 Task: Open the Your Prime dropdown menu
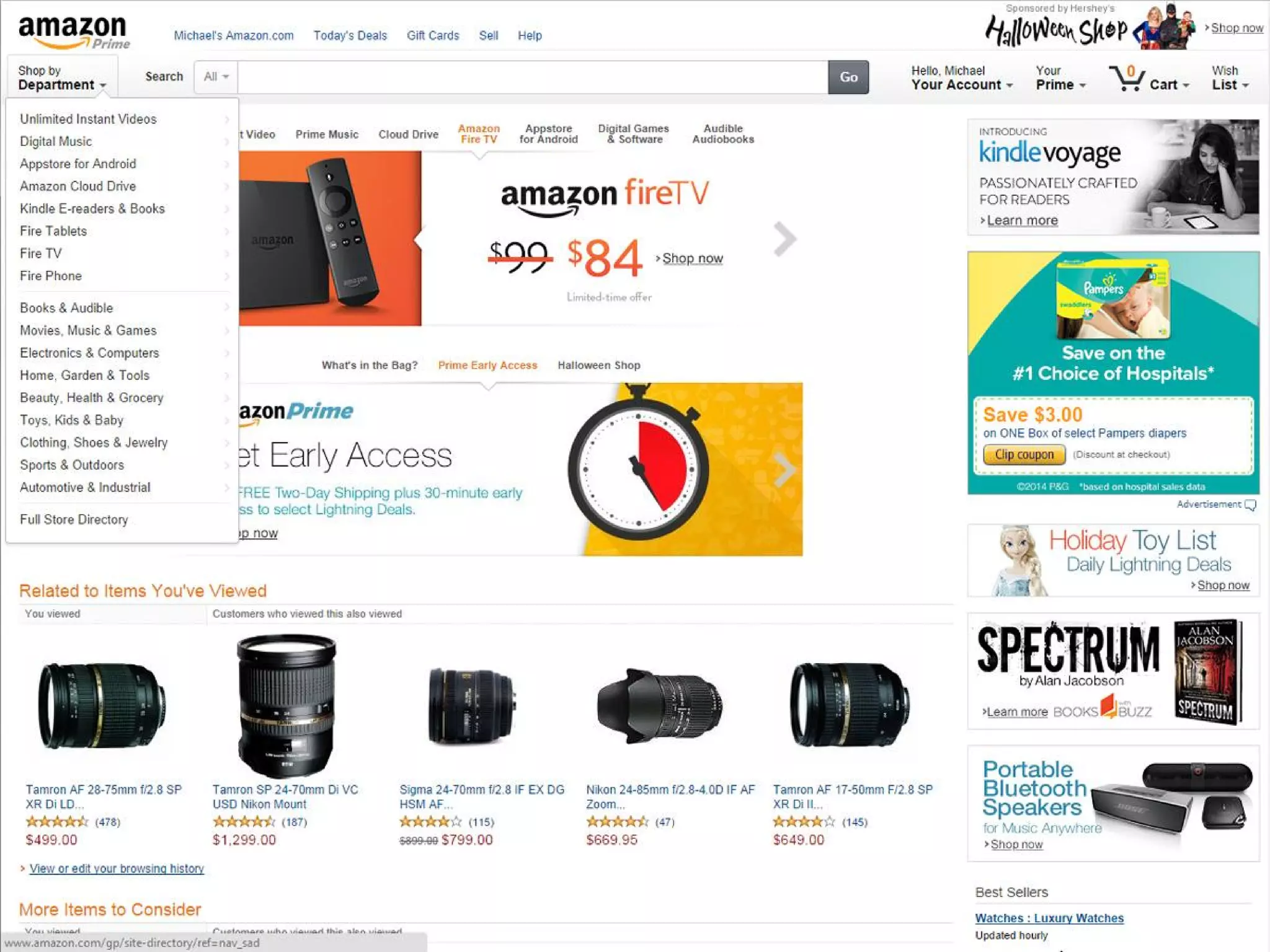click(1060, 78)
